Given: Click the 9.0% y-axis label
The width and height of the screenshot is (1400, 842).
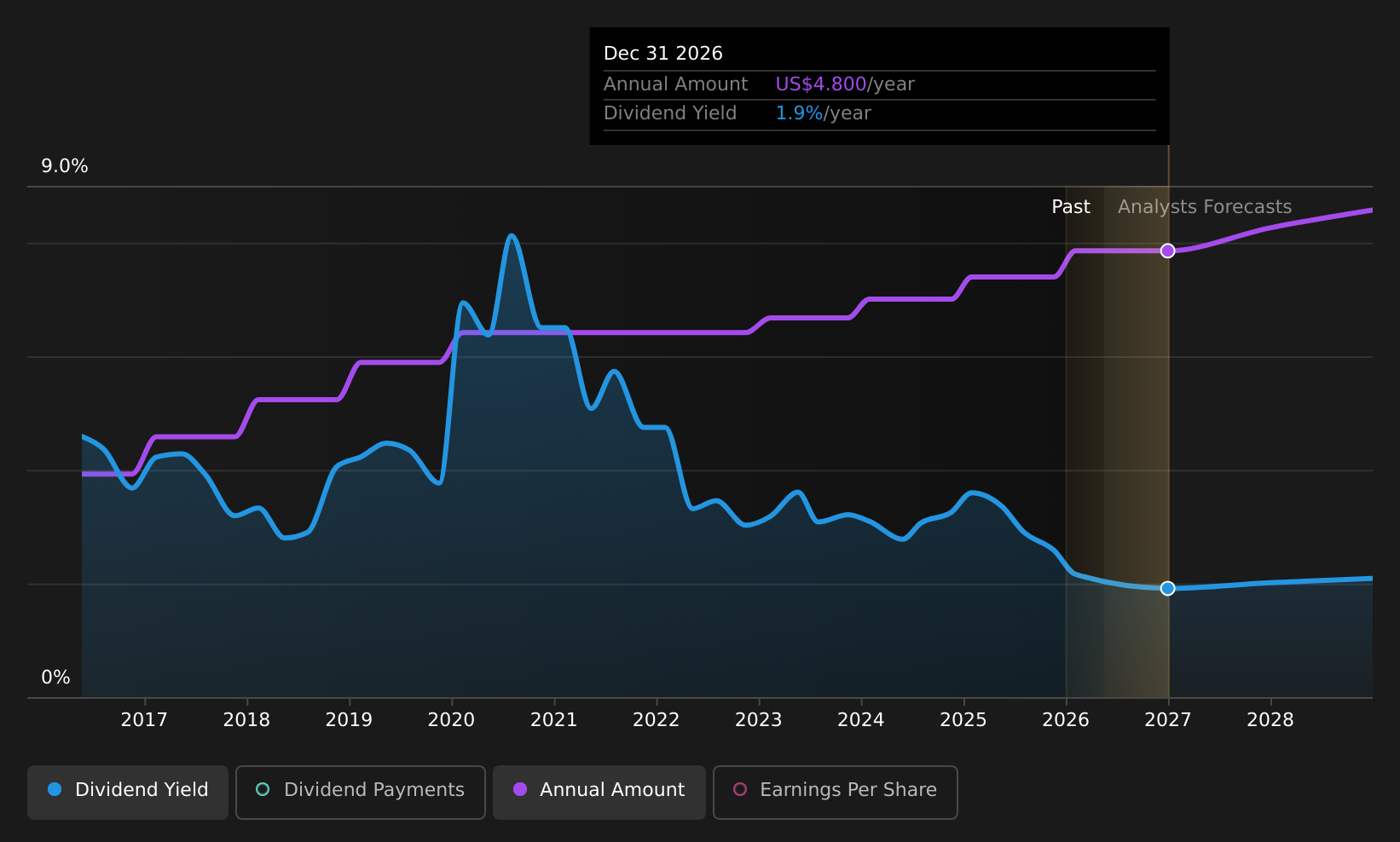Looking at the screenshot, I should point(65,166).
